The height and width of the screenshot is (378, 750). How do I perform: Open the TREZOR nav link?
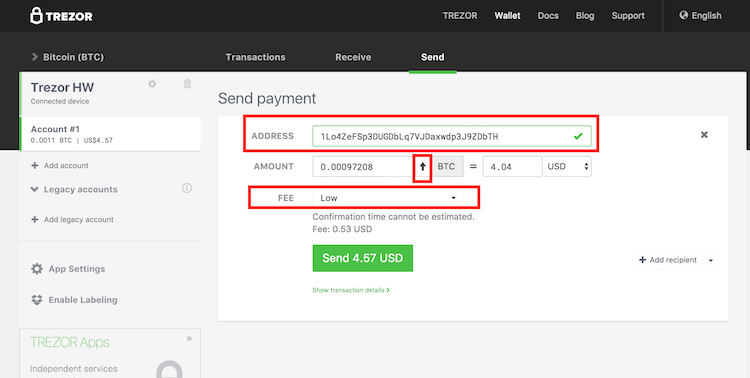[460, 16]
